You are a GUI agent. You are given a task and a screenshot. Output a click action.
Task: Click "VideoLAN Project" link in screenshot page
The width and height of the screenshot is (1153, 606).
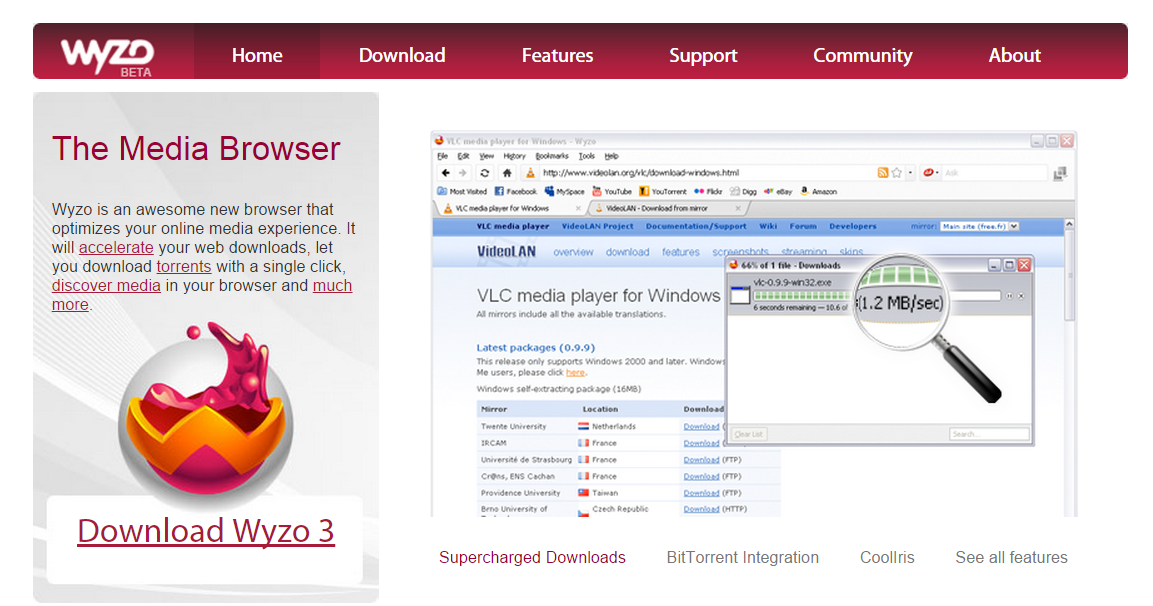(x=597, y=227)
